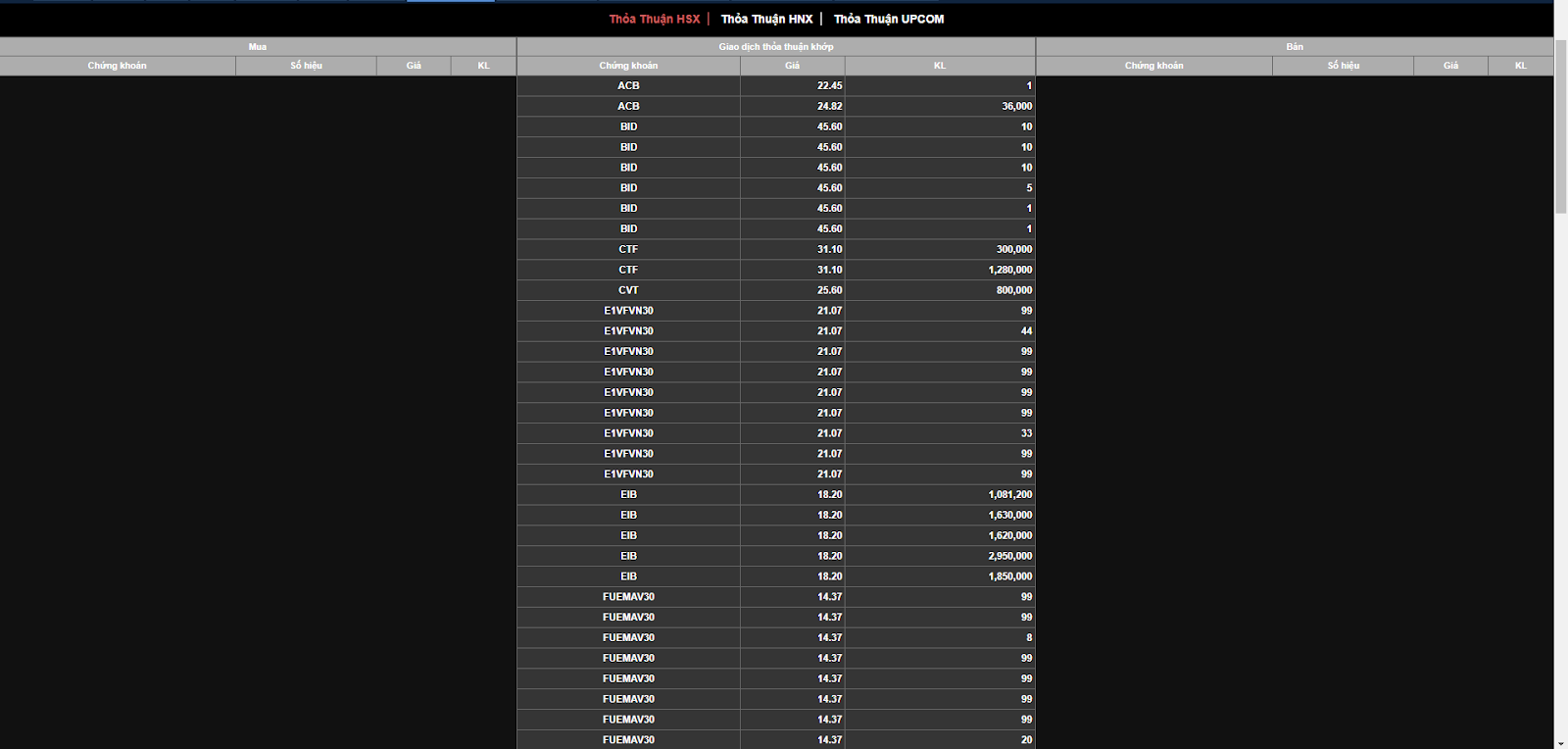Select ACB row priced 24.82
1568x749 pixels.
(x=776, y=107)
